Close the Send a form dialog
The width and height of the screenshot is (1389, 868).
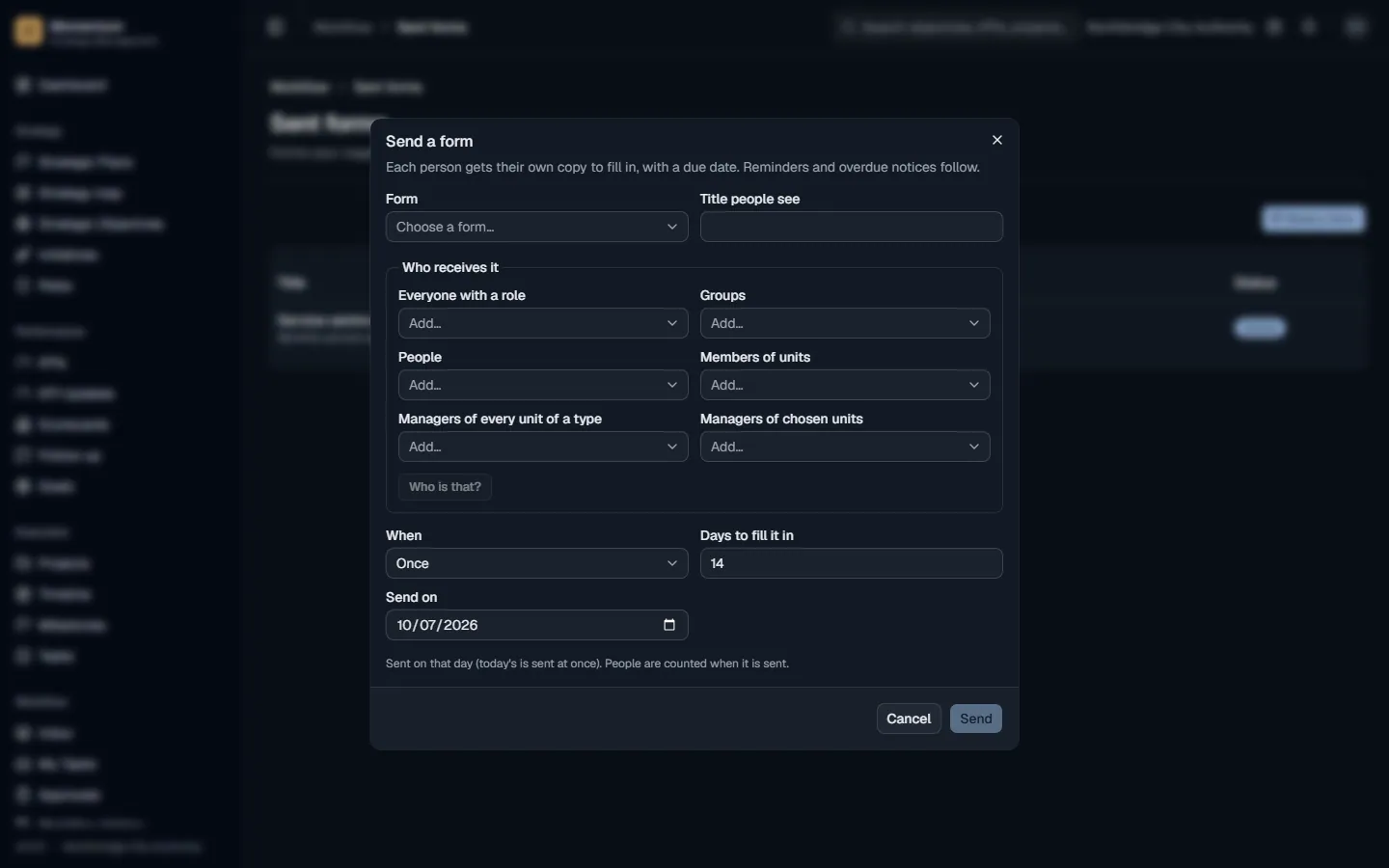pos(997,140)
